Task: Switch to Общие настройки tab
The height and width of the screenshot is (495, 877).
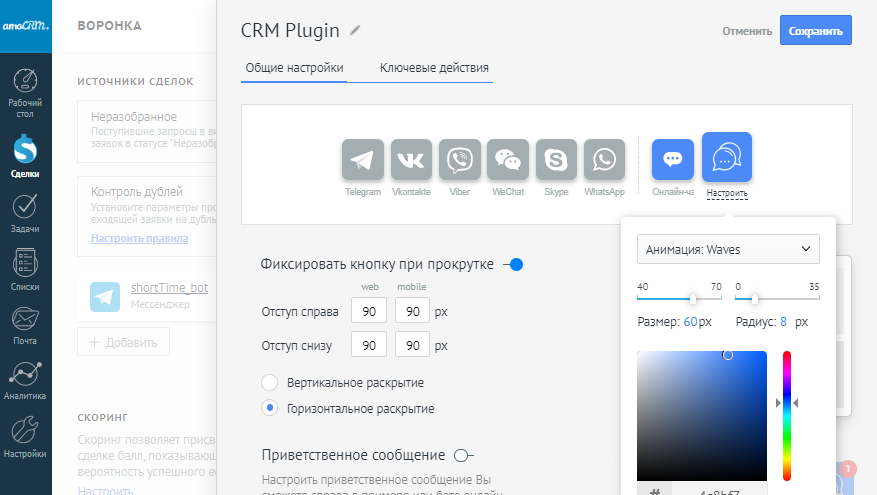Action: tap(293, 68)
